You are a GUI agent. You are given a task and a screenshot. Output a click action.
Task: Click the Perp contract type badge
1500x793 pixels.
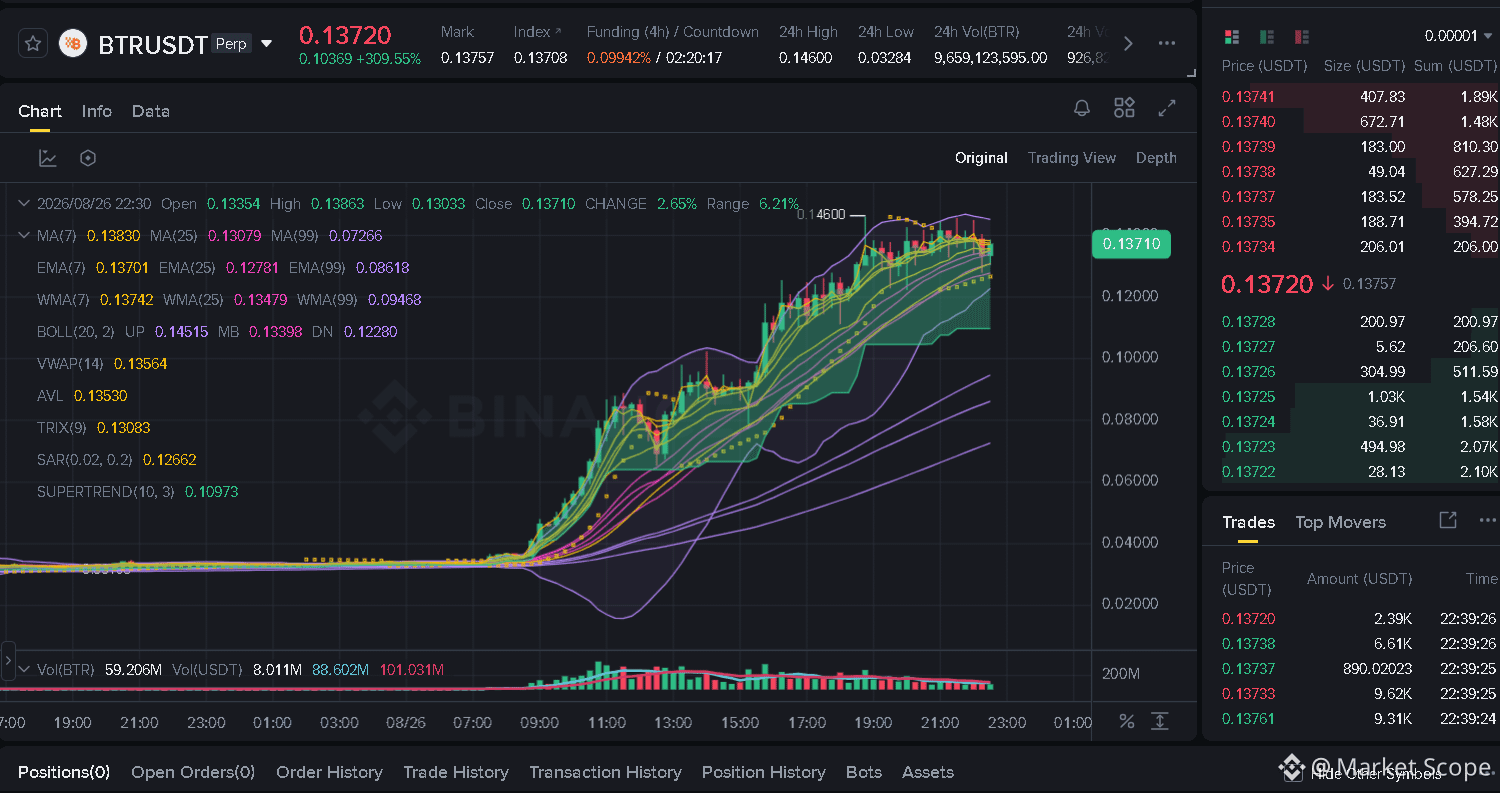pos(231,43)
